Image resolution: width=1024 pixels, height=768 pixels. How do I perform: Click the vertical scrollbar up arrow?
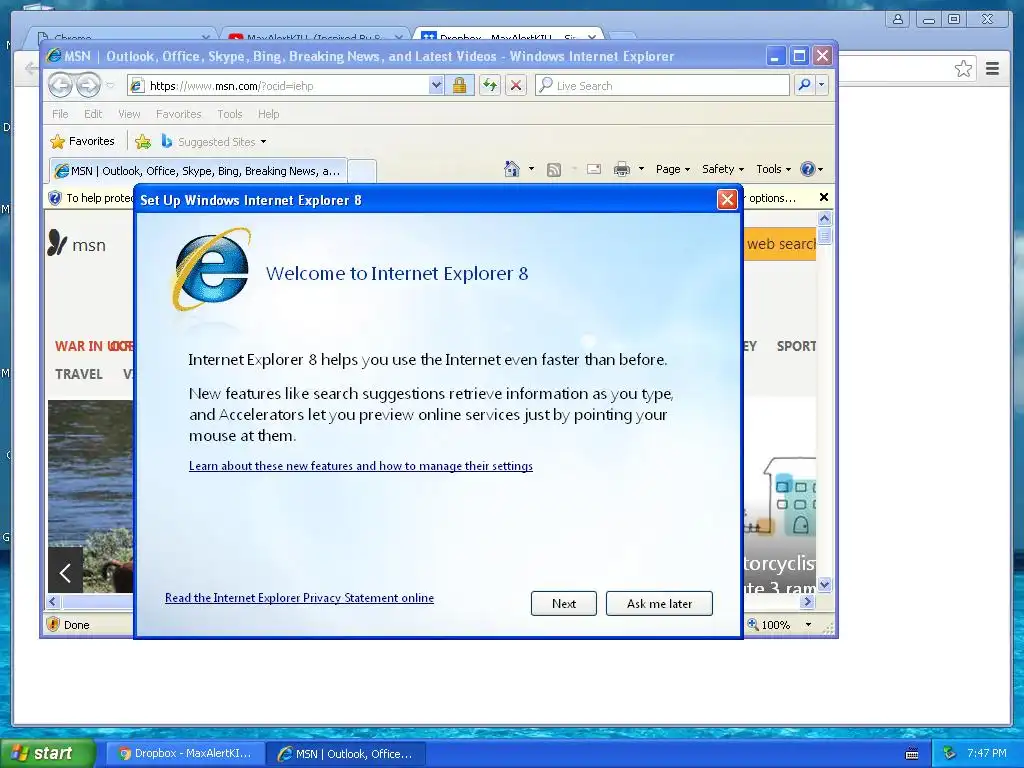pos(824,219)
